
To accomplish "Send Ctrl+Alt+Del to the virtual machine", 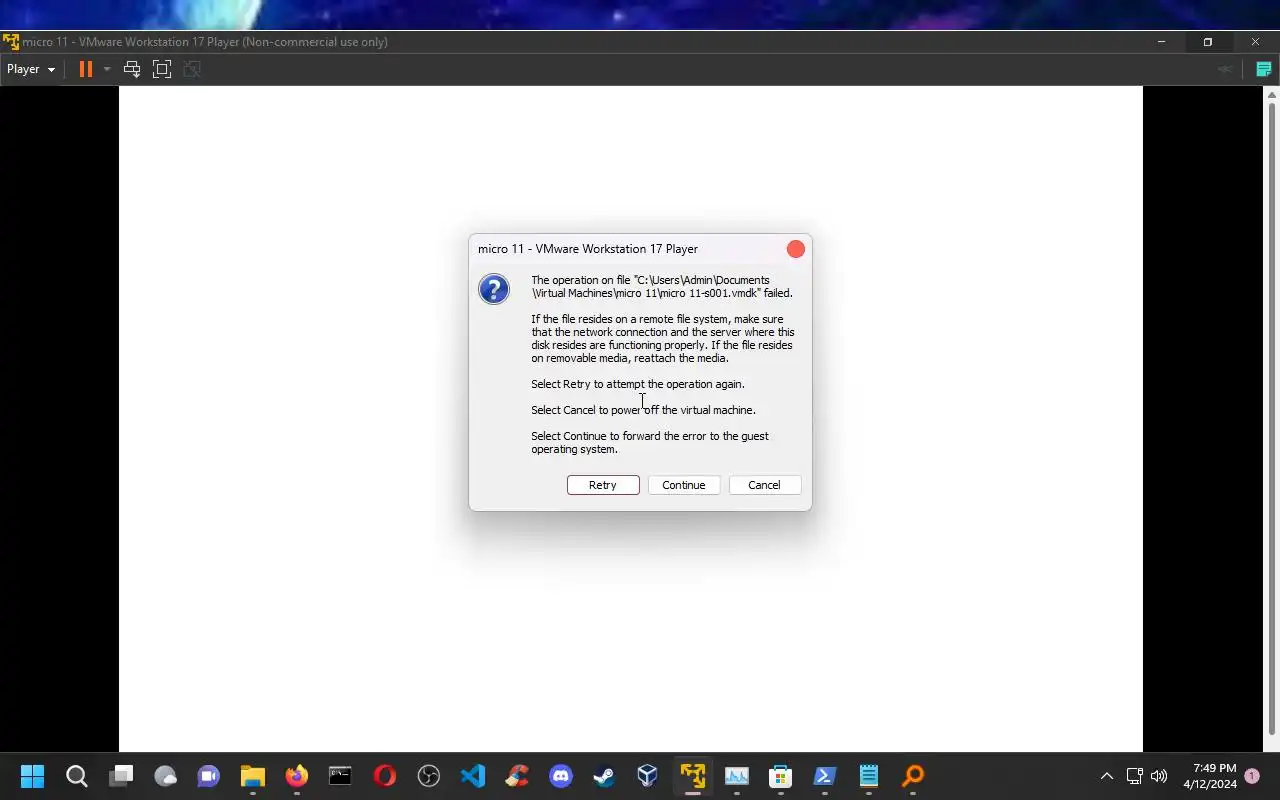I will 131,69.
